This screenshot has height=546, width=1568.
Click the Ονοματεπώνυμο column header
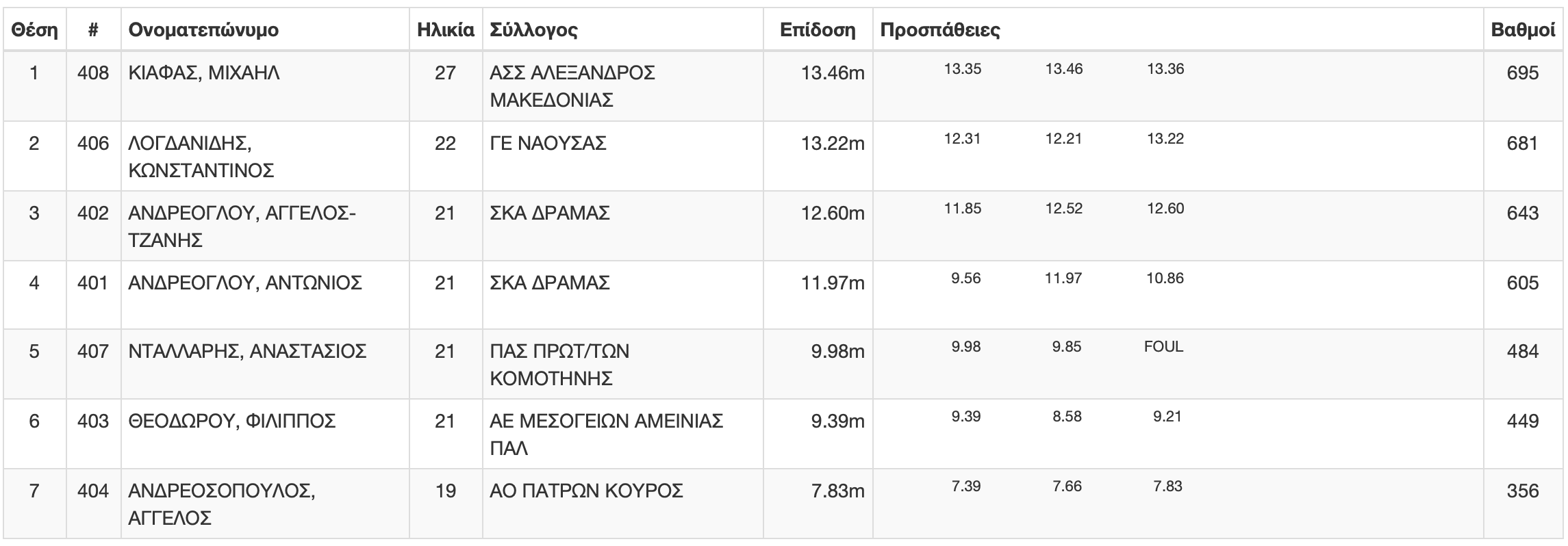pos(203,30)
